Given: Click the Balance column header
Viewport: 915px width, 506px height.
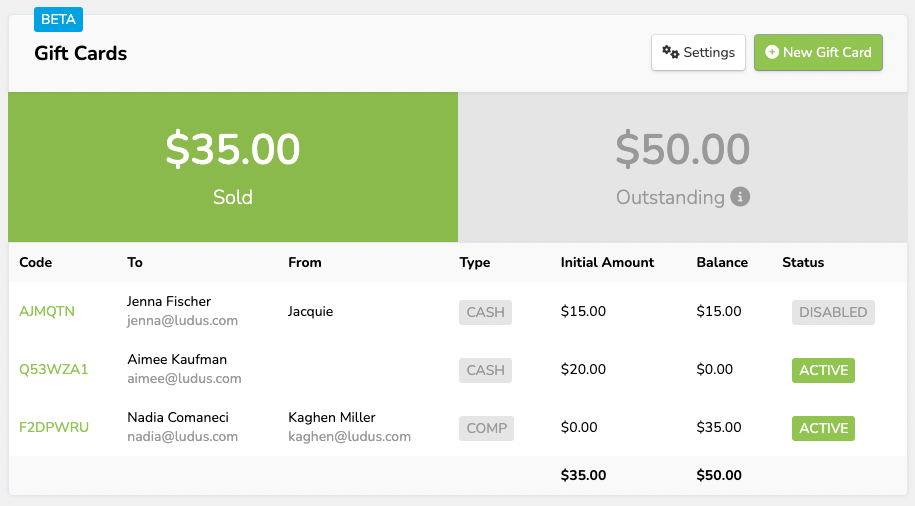Looking at the screenshot, I should tap(722, 262).
